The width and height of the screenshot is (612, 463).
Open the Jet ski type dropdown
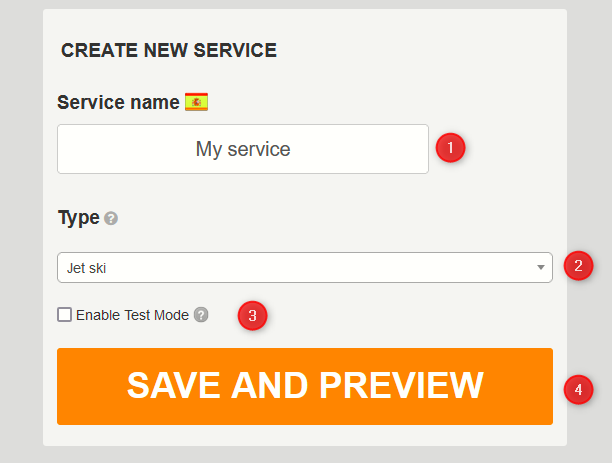[x=305, y=267]
